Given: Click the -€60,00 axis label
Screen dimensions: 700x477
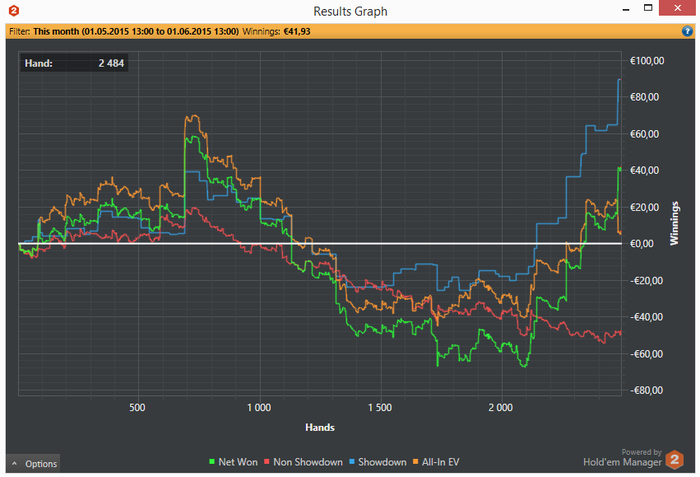Looking at the screenshot, I should [646, 353].
